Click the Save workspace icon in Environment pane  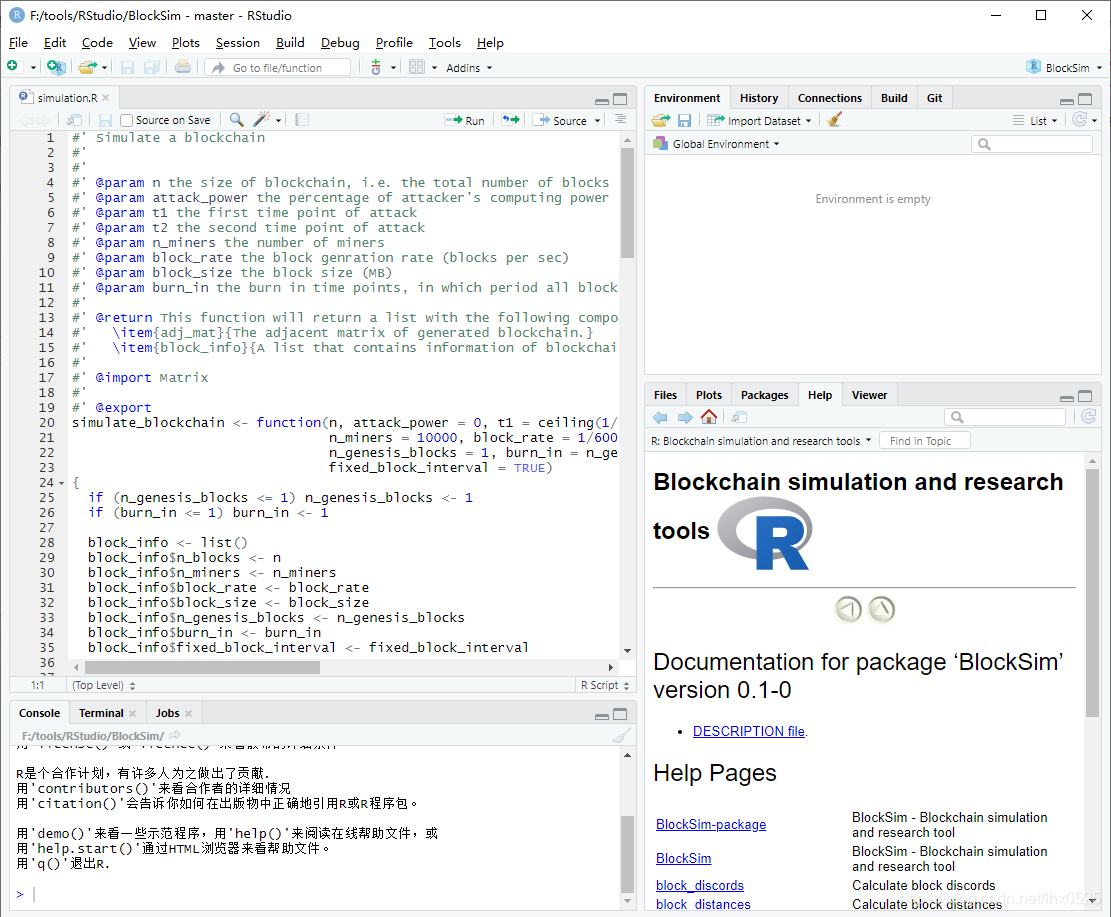pos(684,120)
